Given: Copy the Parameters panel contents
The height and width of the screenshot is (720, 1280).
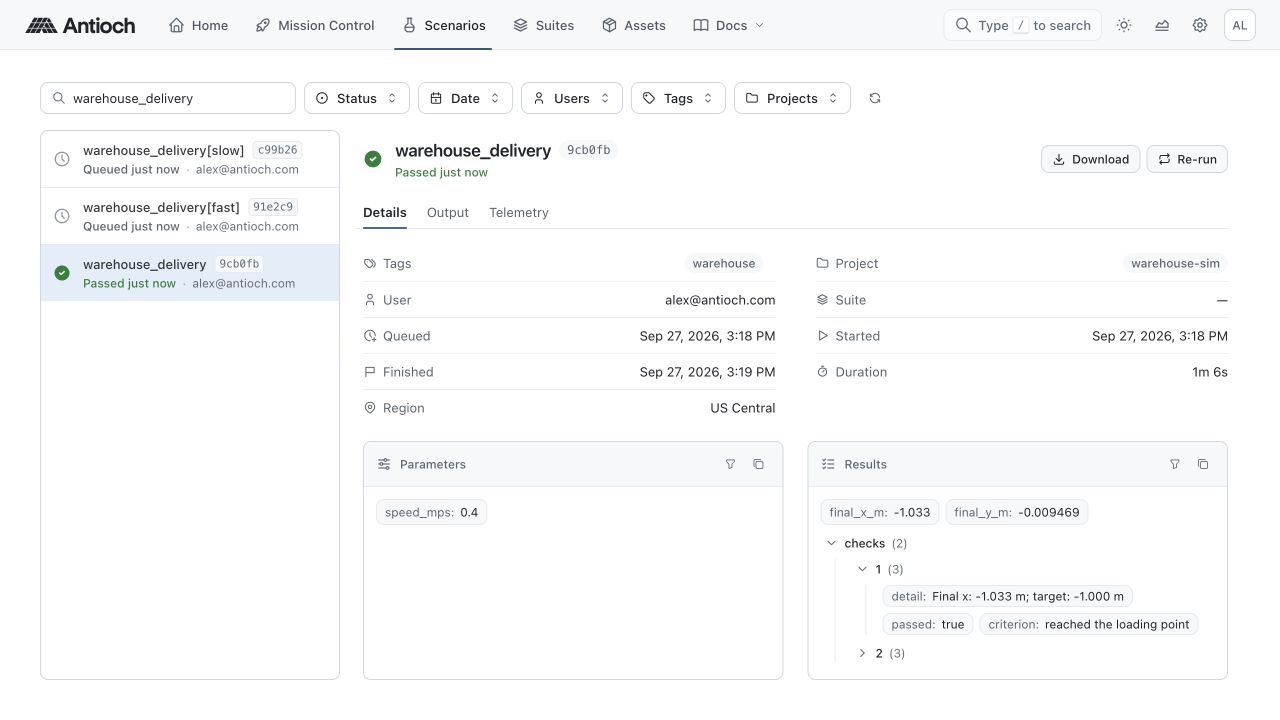Looking at the screenshot, I should coord(759,464).
